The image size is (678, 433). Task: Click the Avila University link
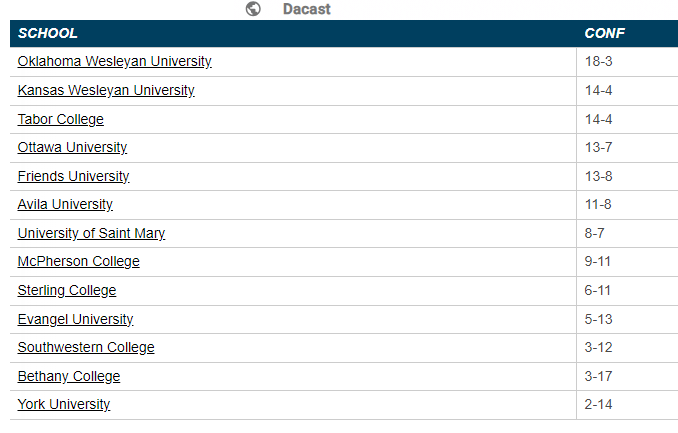(x=65, y=205)
